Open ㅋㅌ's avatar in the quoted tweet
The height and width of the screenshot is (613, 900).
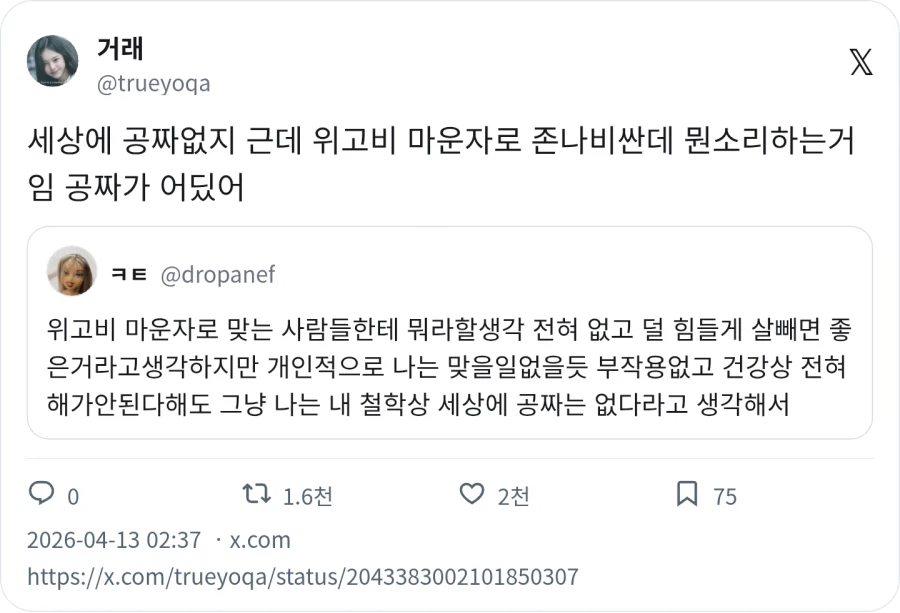click(71, 273)
